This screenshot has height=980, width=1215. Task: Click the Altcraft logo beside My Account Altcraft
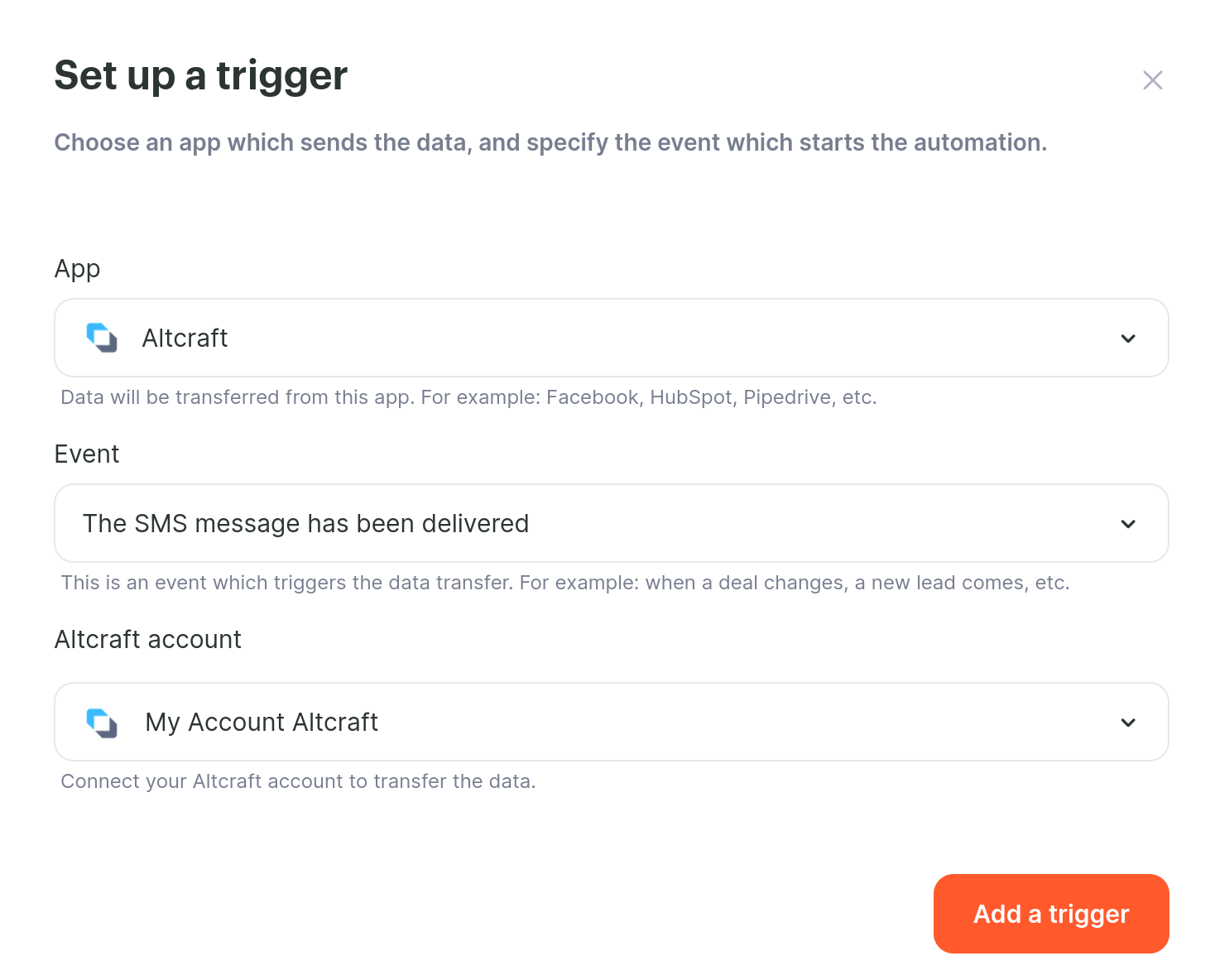[x=102, y=723]
